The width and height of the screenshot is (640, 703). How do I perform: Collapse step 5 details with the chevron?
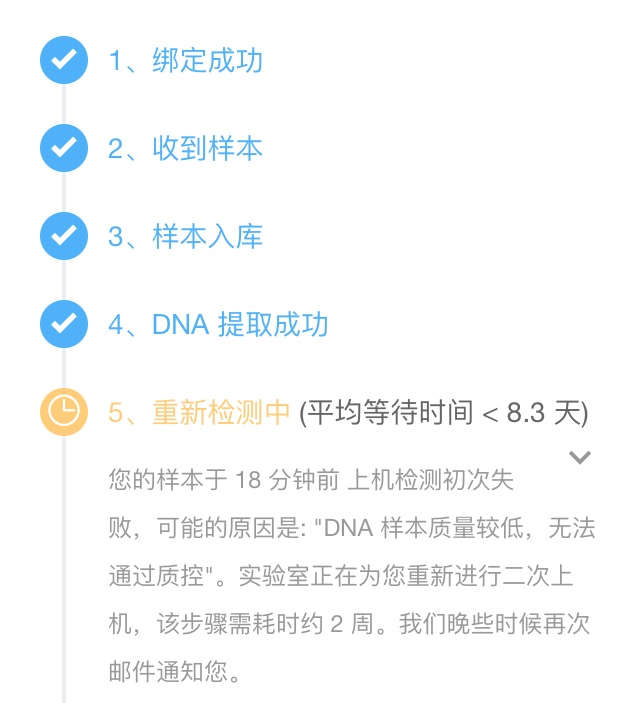[579, 457]
